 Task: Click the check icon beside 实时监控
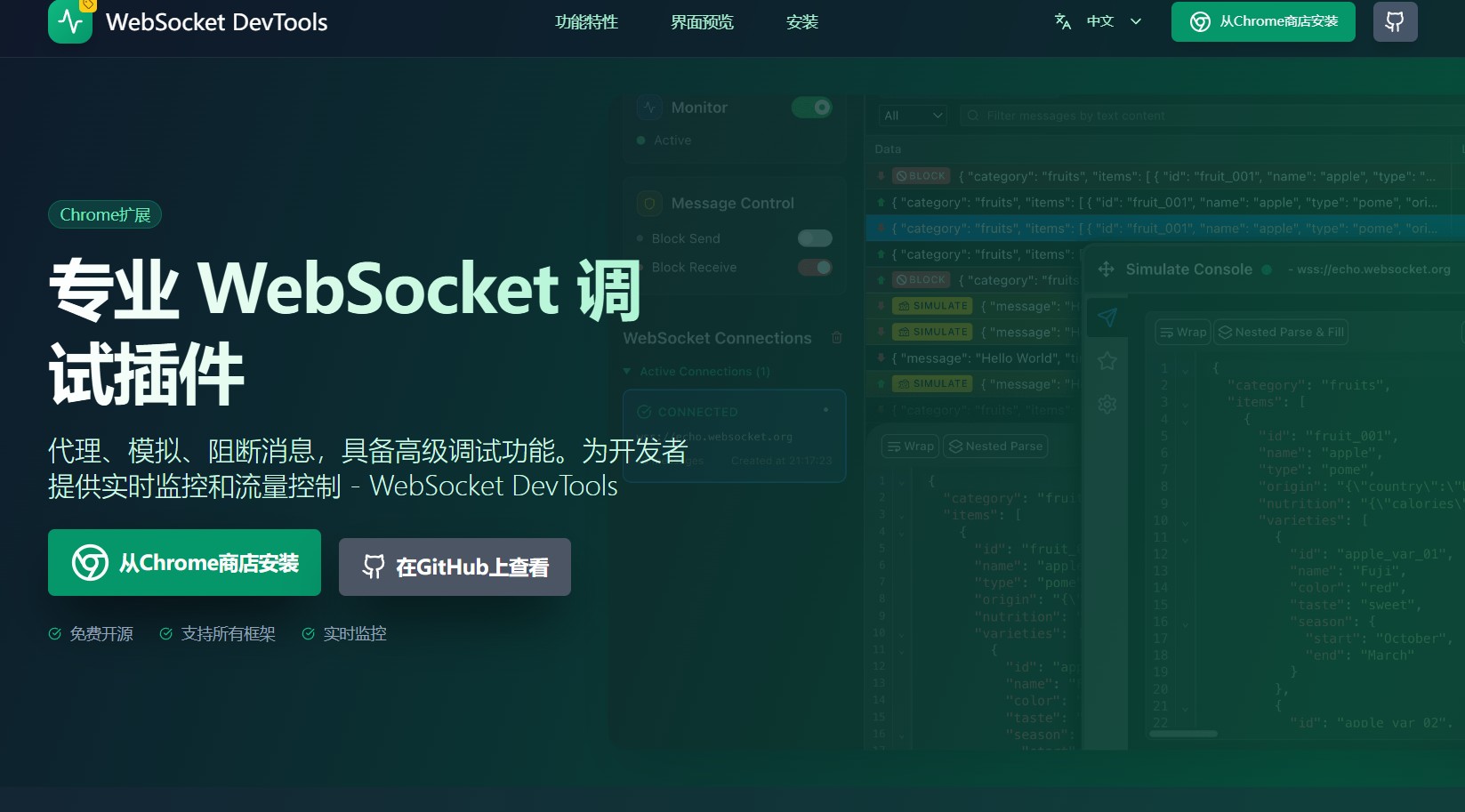click(308, 634)
